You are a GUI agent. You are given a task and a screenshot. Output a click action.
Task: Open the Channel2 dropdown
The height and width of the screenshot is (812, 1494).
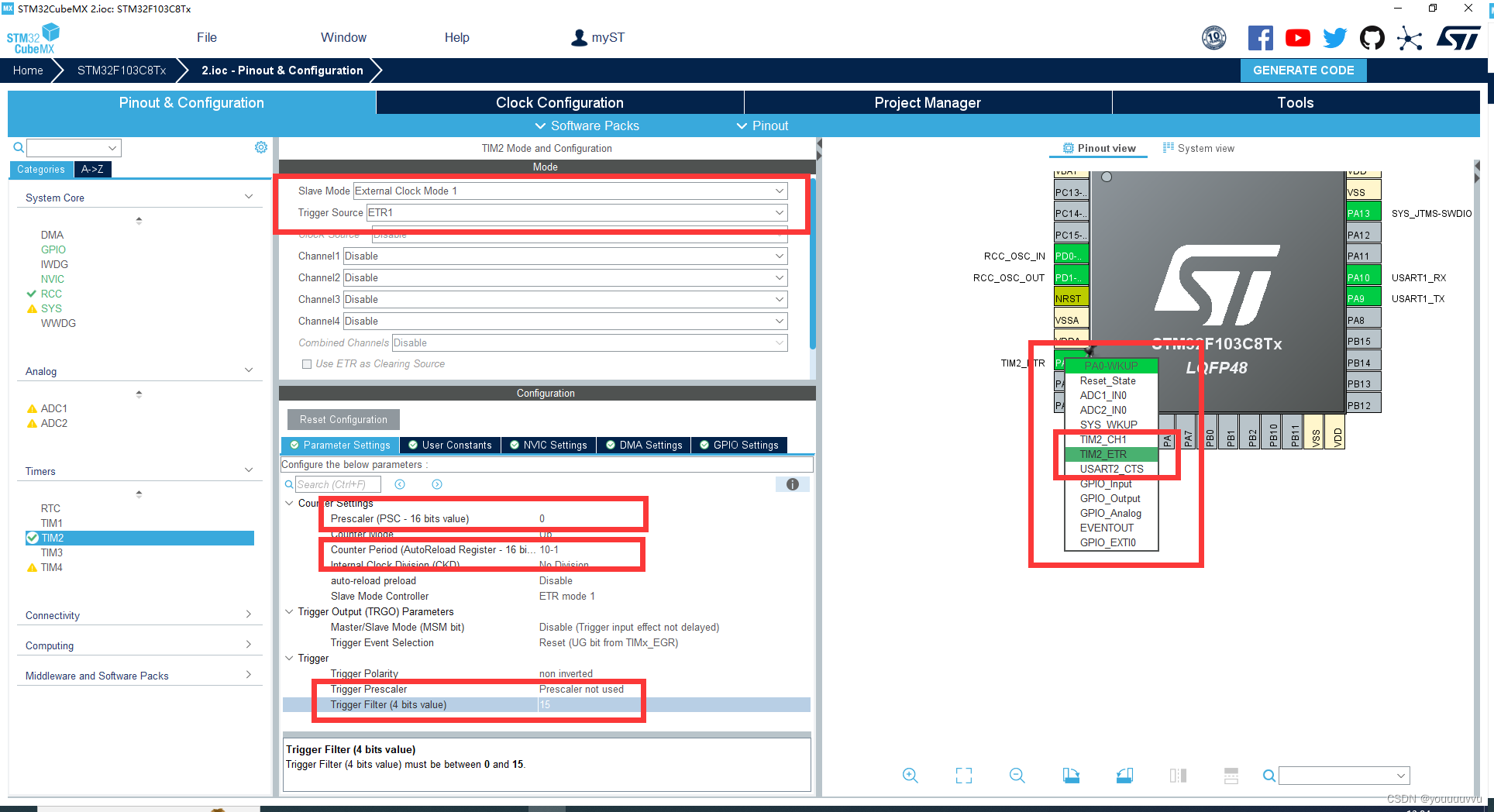click(x=566, y=277)
